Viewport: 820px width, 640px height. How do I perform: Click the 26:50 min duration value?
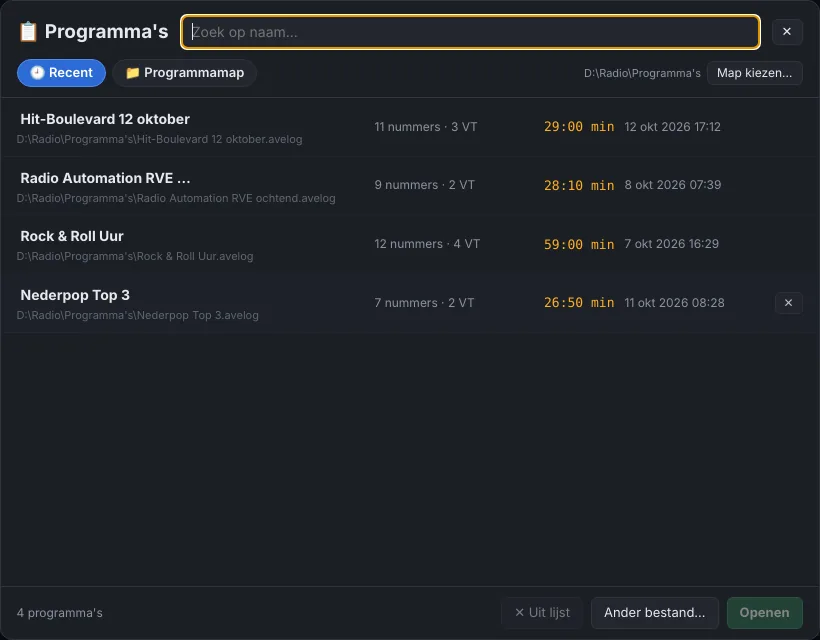click(x=579, y=303)
